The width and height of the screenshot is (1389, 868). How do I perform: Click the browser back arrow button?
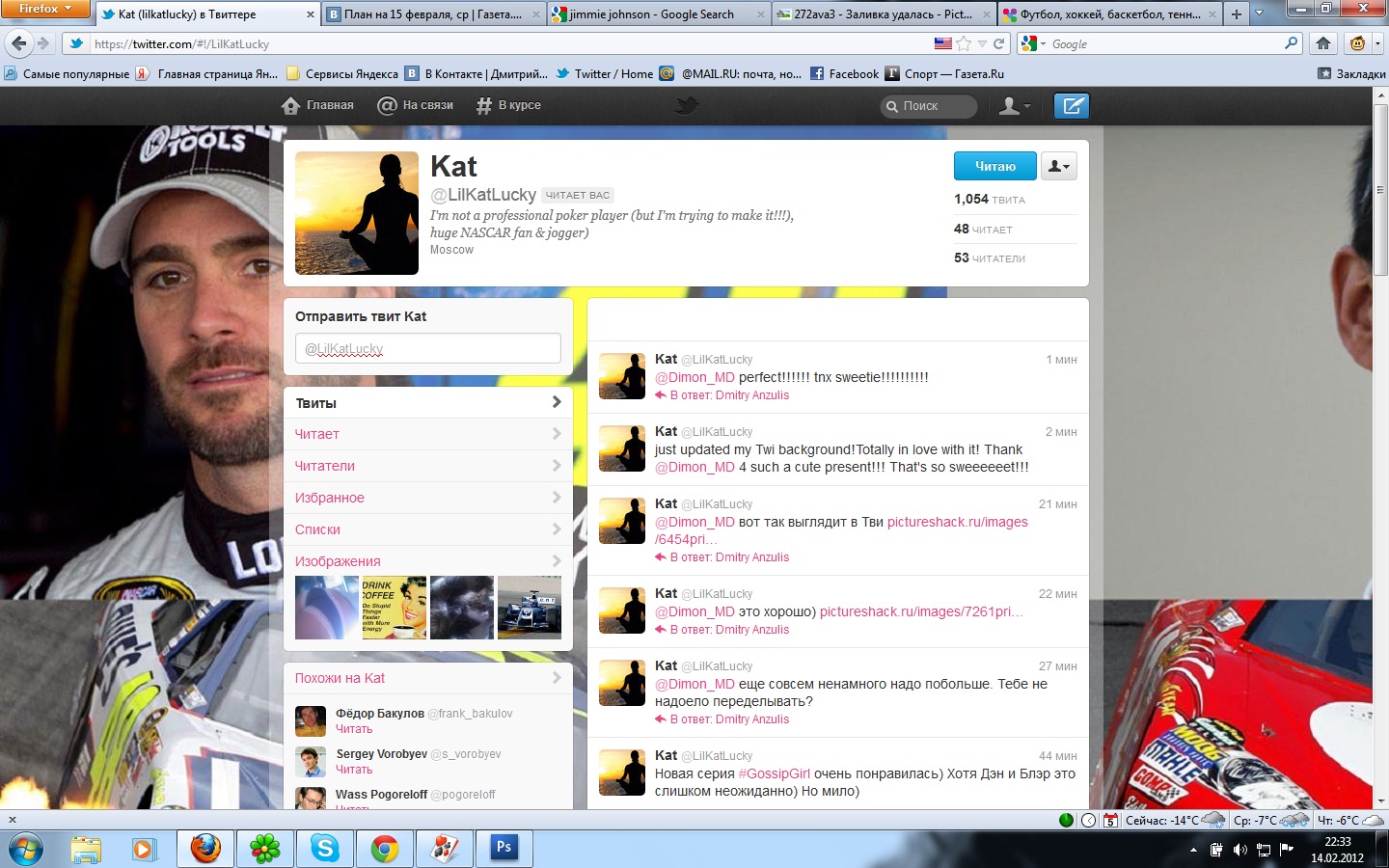(x=18, y=43)
